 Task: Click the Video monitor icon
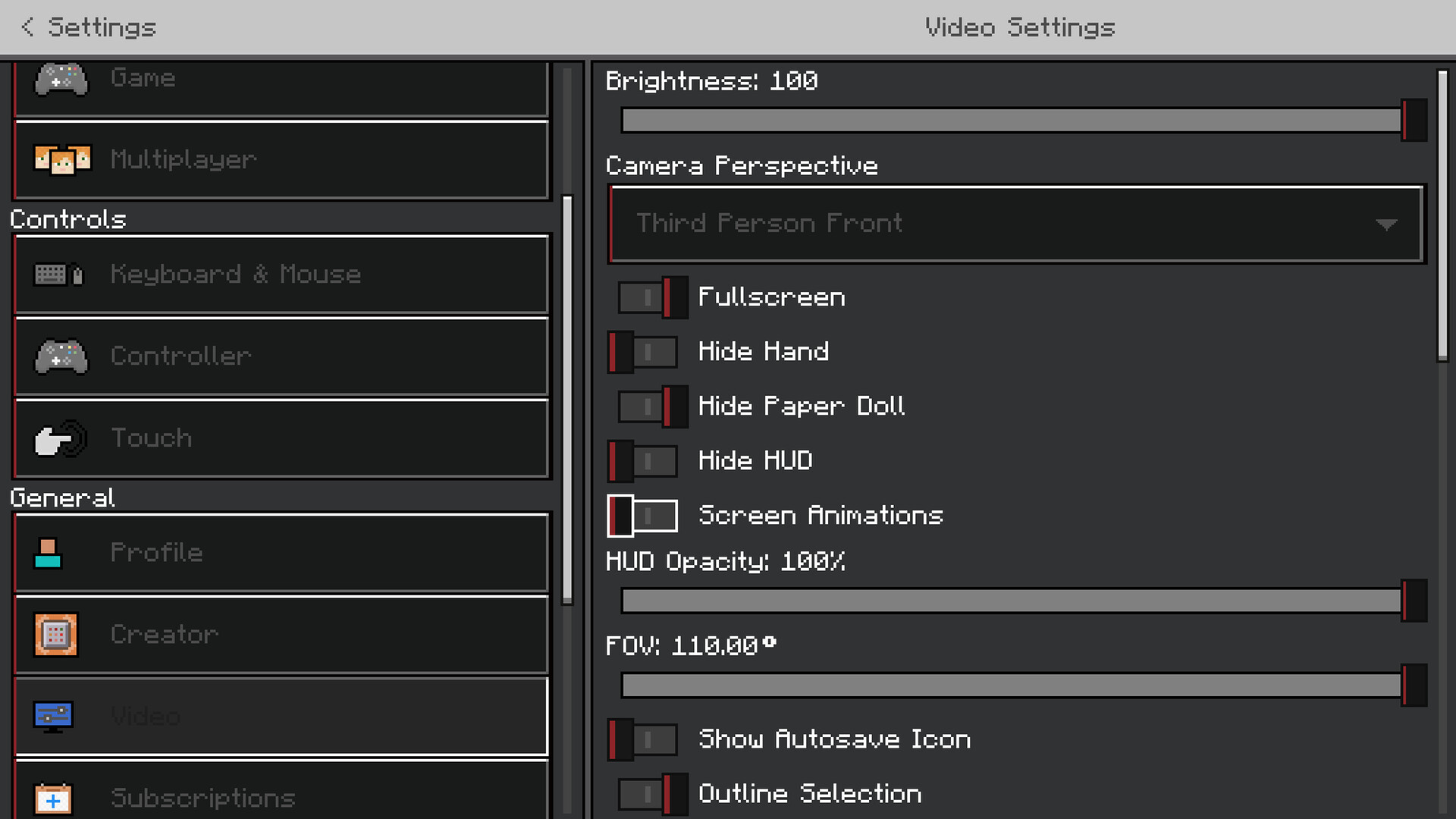tap(53, 716)
